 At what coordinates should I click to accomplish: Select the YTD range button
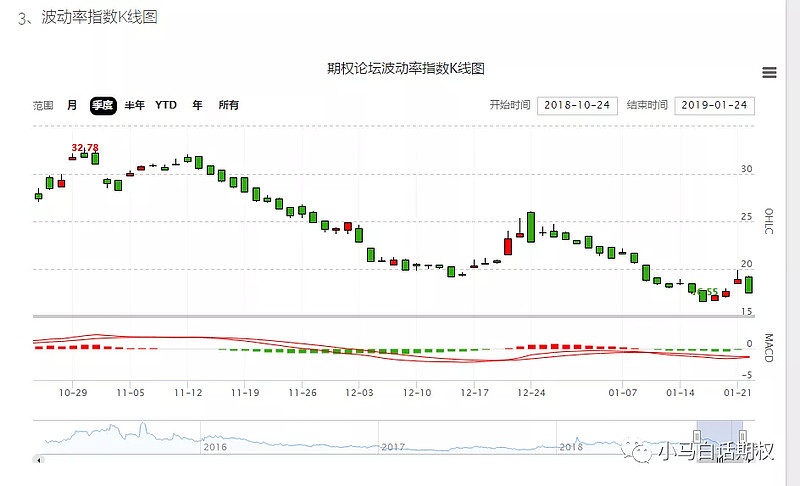(166, 105)
